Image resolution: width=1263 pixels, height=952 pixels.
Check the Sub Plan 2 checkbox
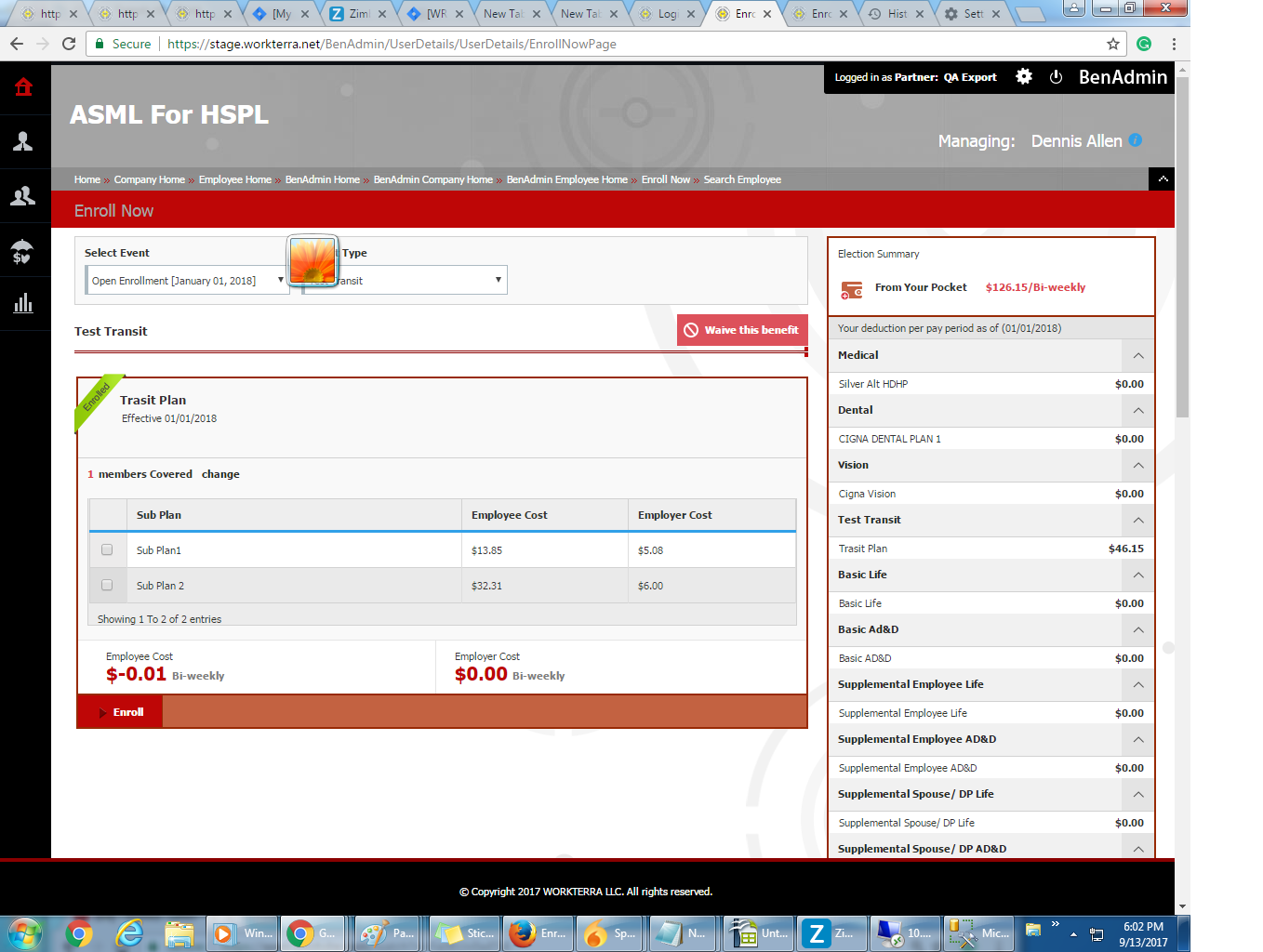(107, 585)
